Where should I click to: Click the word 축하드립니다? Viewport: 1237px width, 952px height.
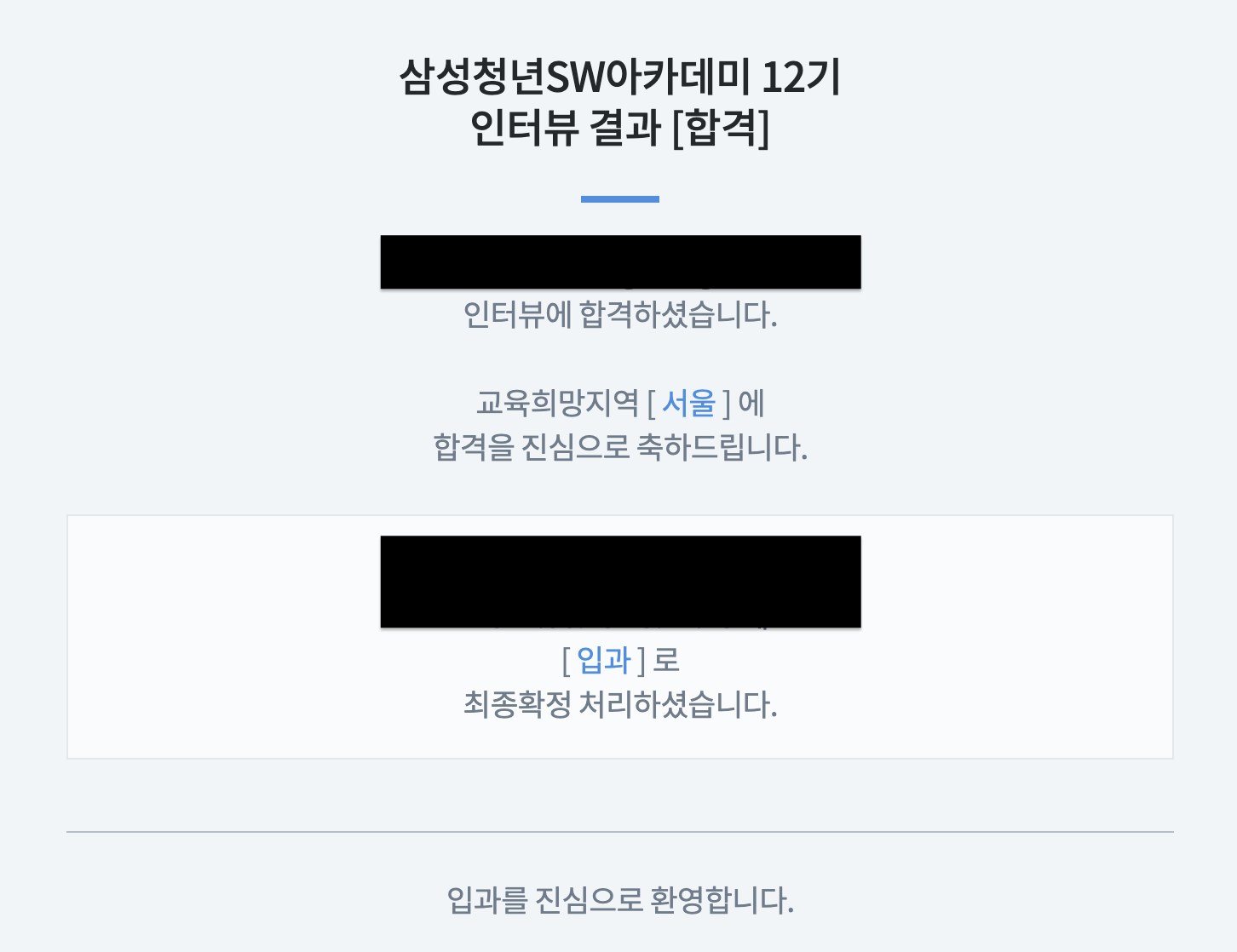(722, 447)
